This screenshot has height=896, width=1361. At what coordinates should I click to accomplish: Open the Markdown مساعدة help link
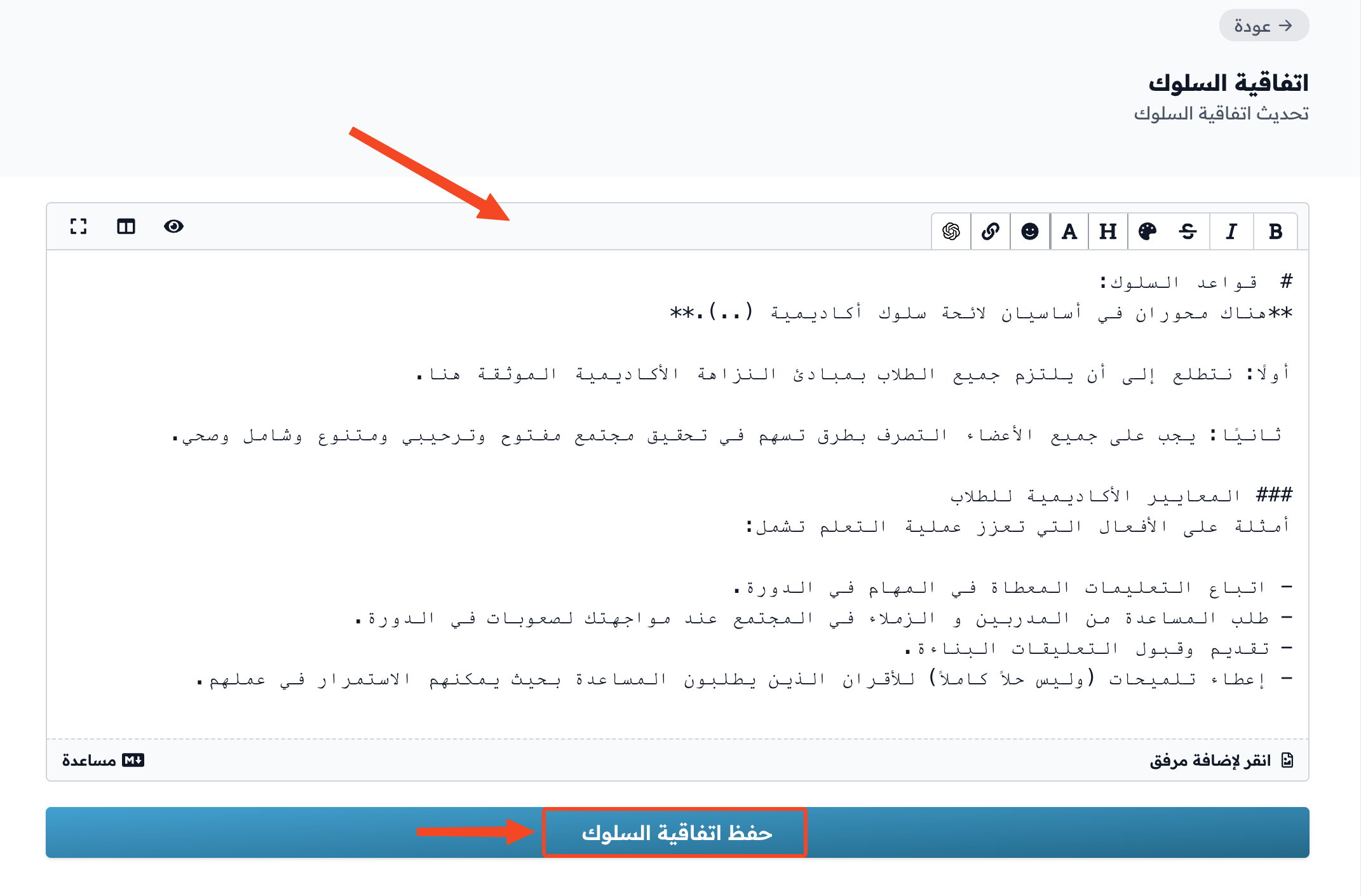pyautogui.click(x=103, y=761)
